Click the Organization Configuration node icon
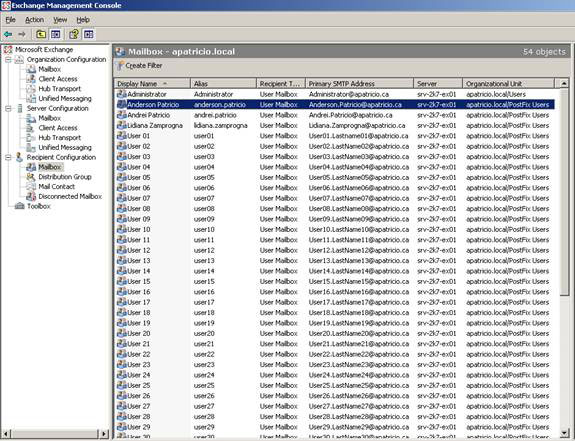 [x=19, y=59]
